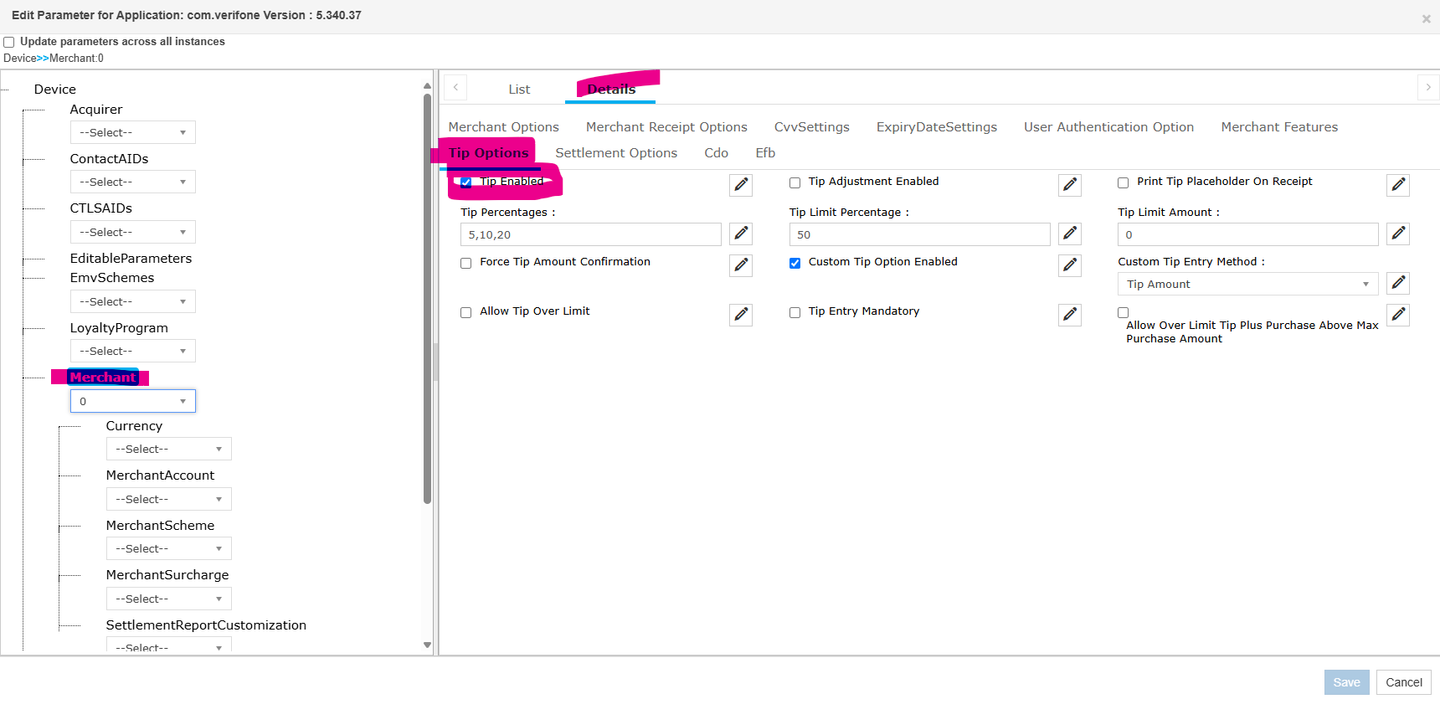Click the Cancel button
The image size is (1440, 704).
pyautogui.click(x=1404, y=682)
